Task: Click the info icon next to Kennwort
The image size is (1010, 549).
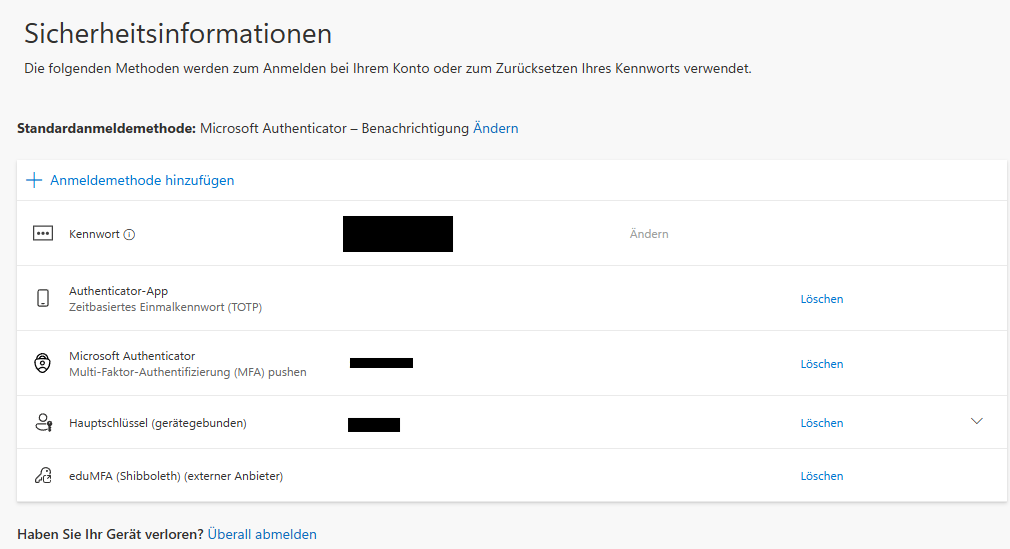Action: pos(129,234)
